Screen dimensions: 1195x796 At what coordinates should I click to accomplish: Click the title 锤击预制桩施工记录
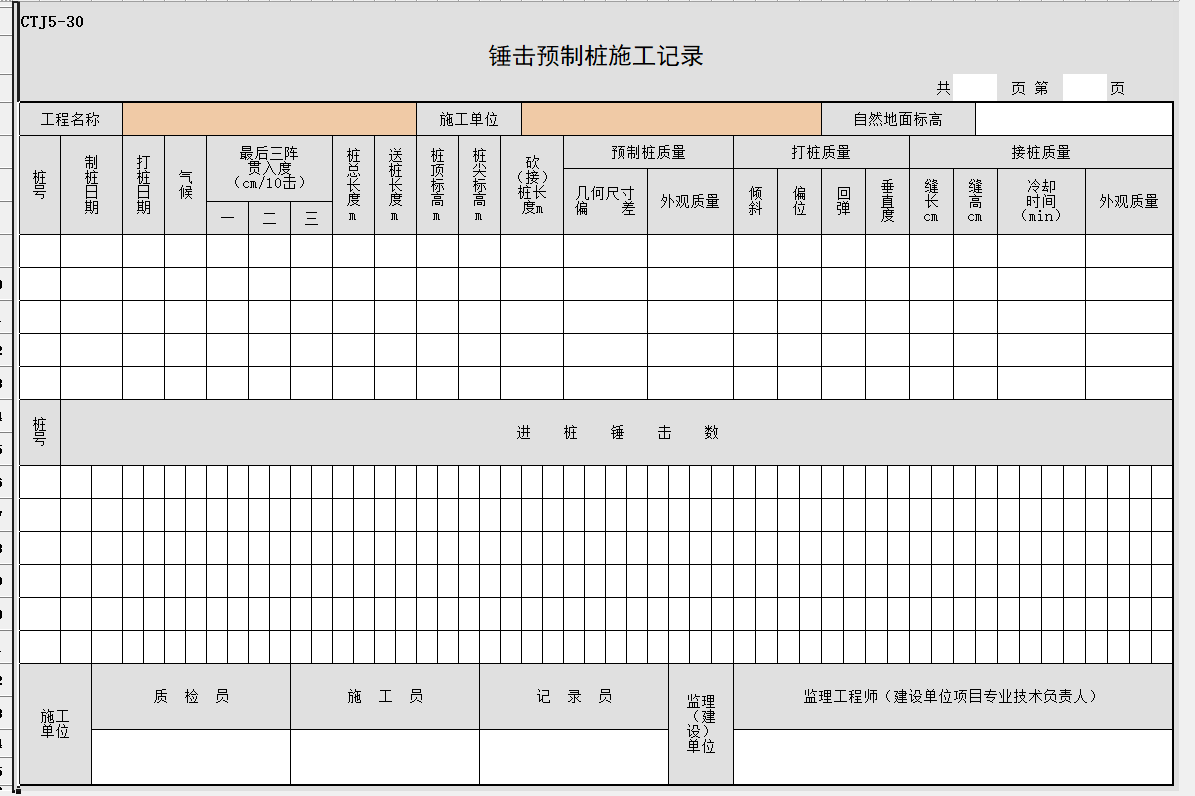tap(596, 56)
